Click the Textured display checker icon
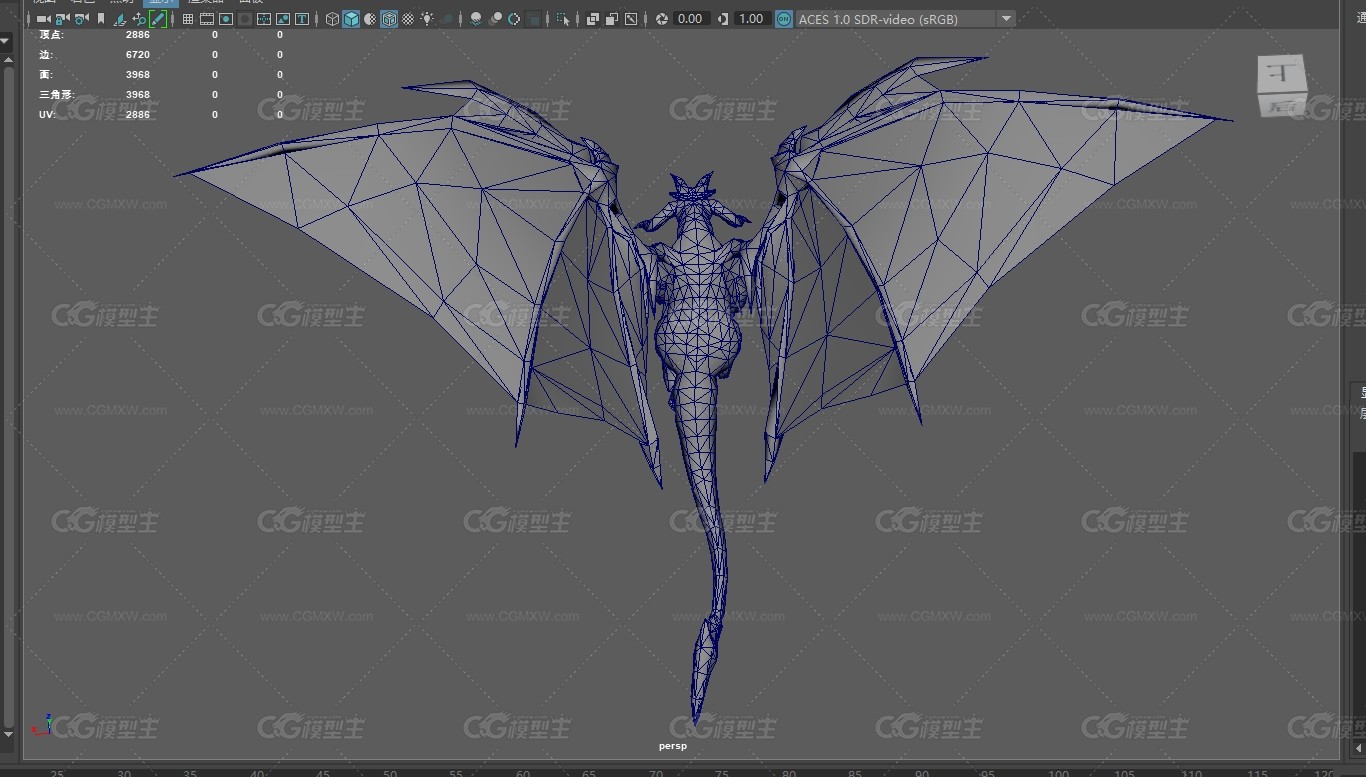Screen dimensions: 1366x777 (408, 19)
